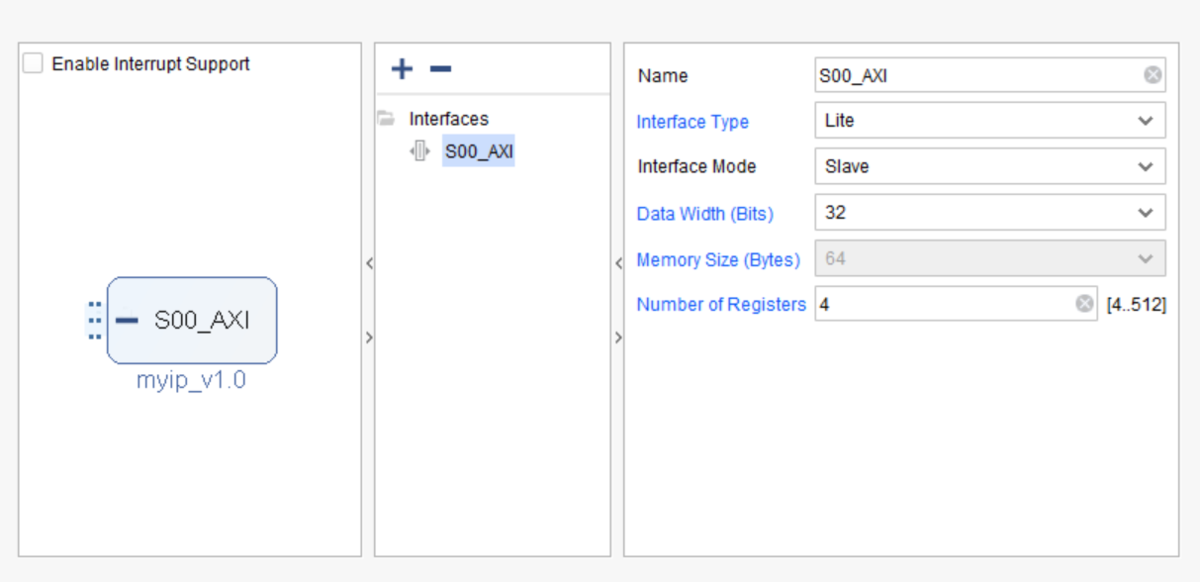Click the Number of Registers input field
The width and height of the screenshot is (1200, 582).
940,304
